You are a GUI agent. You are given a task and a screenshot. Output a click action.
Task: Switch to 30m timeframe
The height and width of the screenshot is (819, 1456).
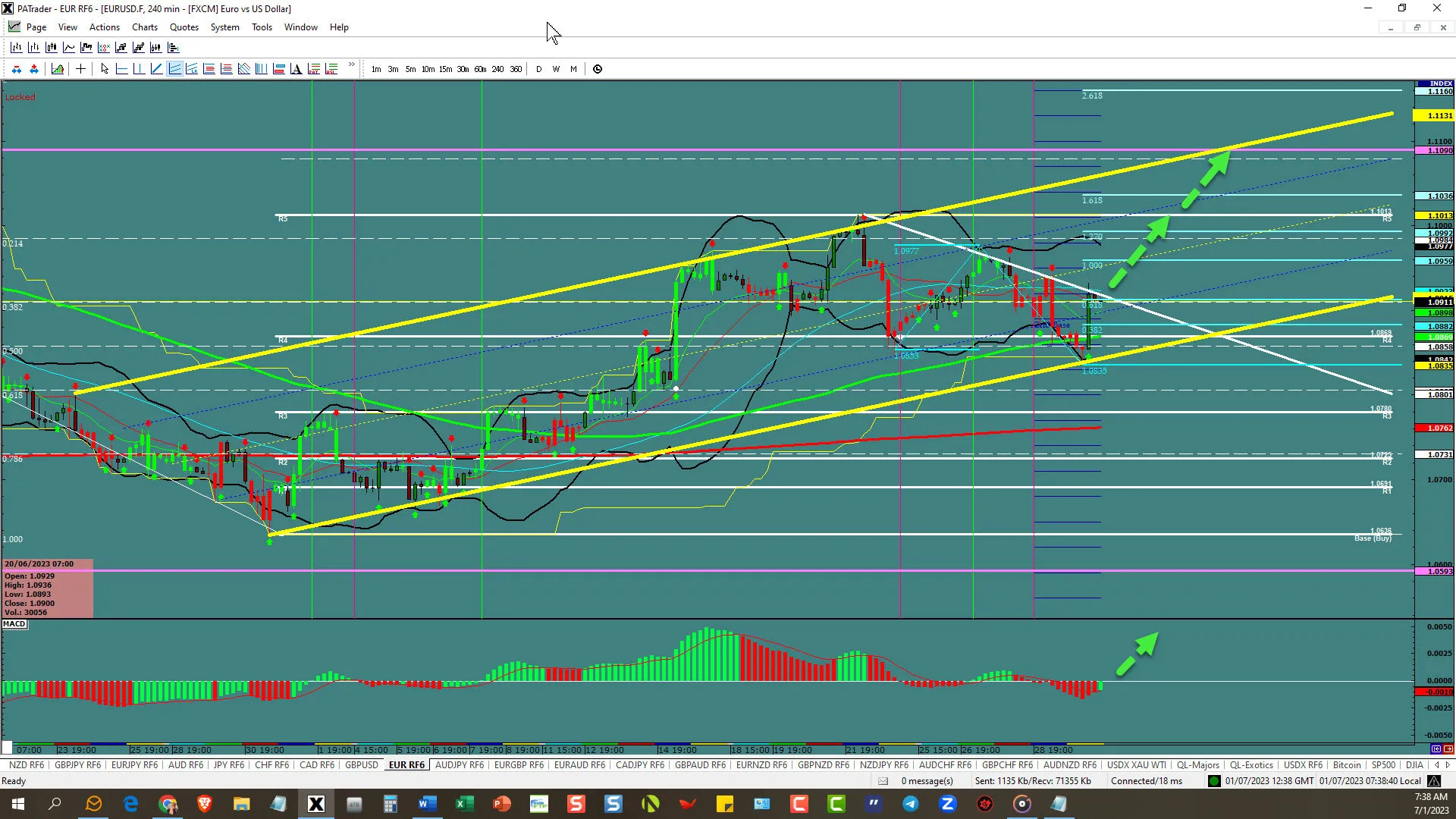pyautogui.click(x=463, y=69)
